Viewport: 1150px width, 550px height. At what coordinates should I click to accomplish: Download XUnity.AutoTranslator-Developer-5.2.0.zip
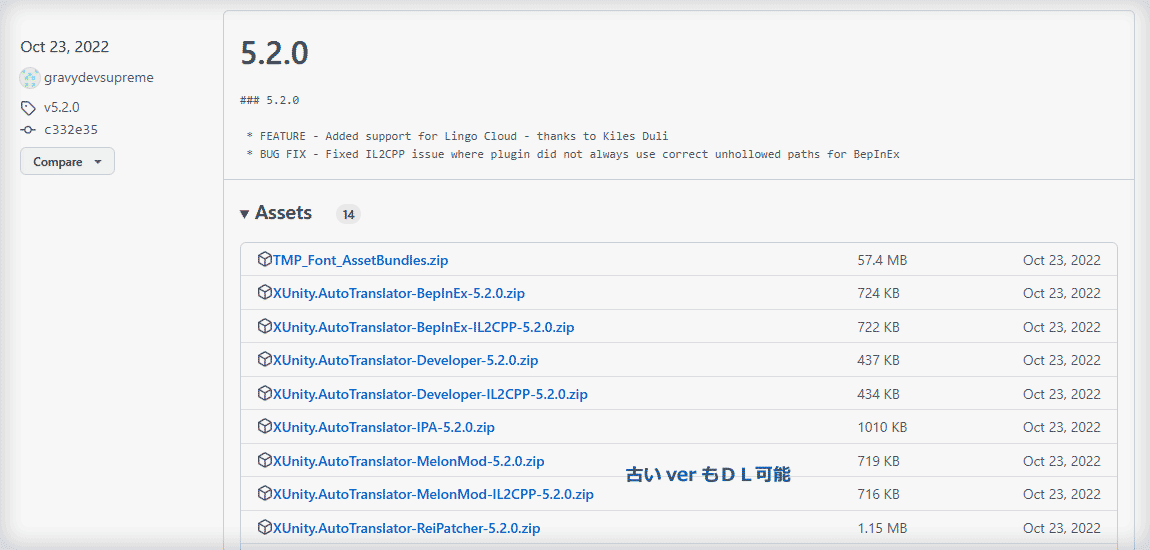coord(406,360)
